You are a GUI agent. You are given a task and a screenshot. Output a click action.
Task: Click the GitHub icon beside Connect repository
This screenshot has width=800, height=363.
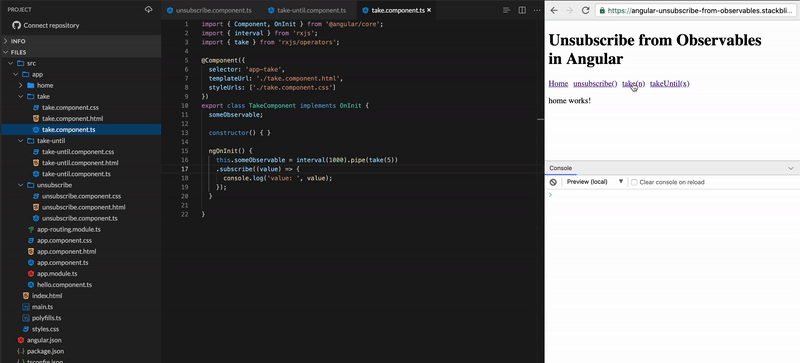click(16, 25)
